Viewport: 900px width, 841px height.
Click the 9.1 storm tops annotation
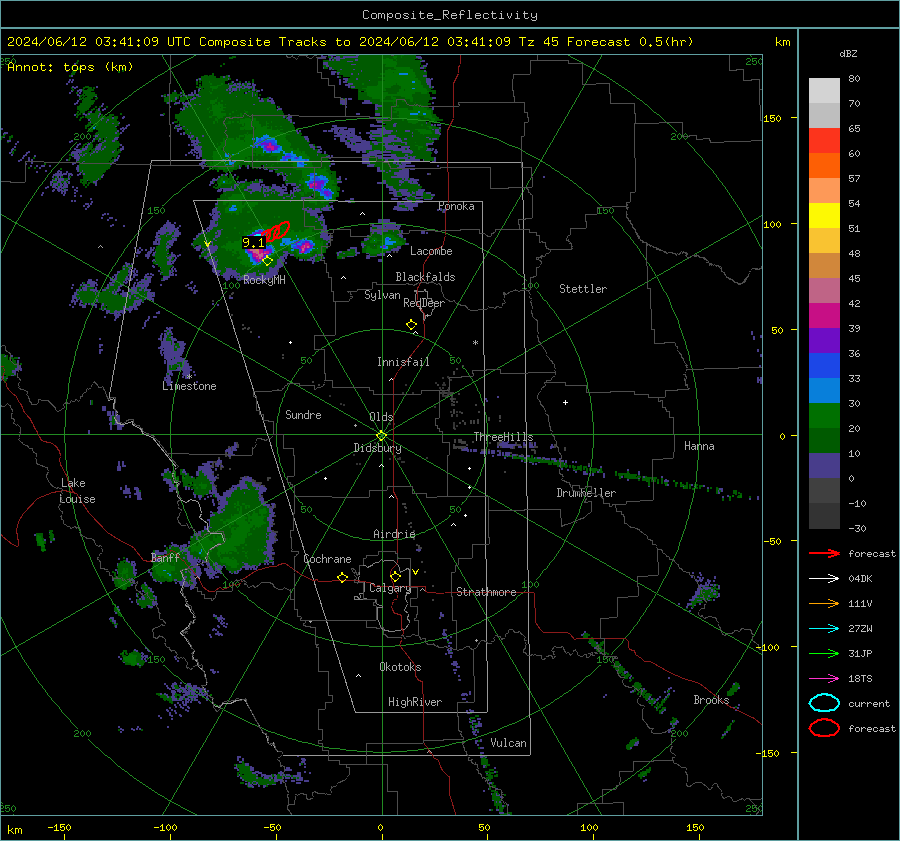click(253, 243)
